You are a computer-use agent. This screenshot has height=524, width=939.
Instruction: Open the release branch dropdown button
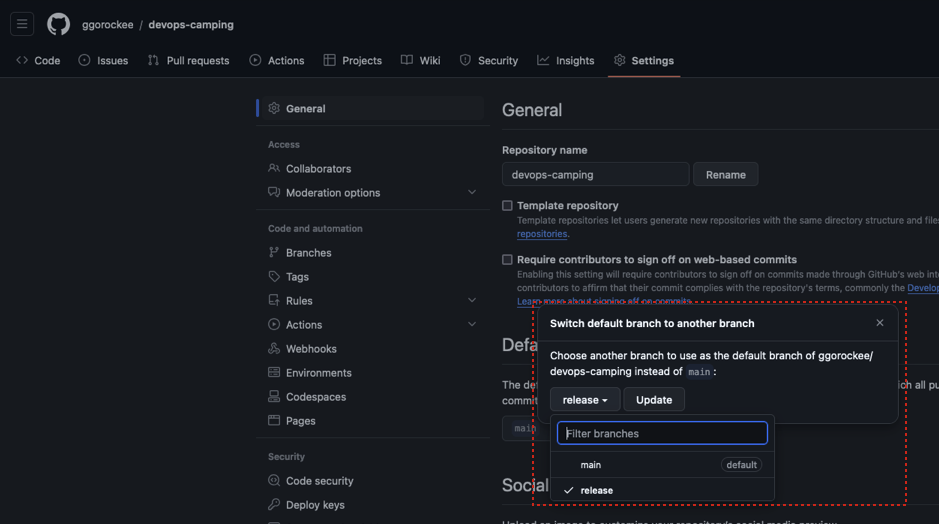(x=585, y=399)
